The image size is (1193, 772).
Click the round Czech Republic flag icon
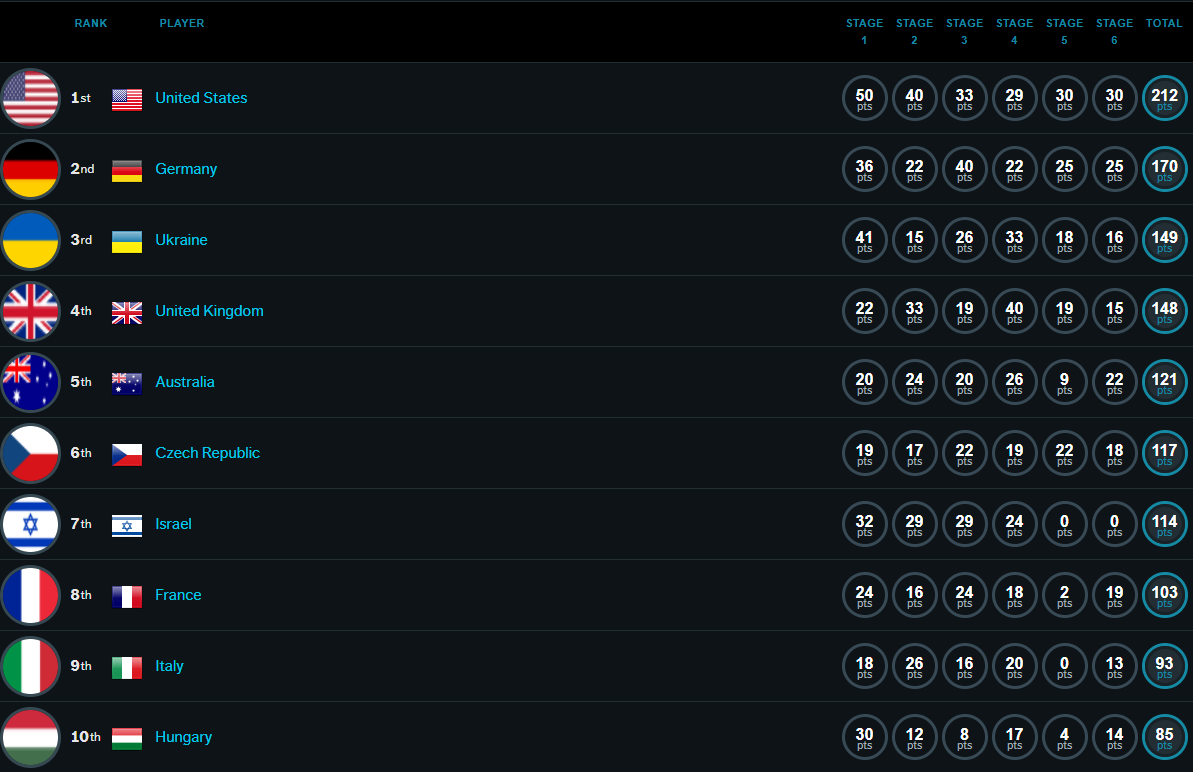coord(30,453)
